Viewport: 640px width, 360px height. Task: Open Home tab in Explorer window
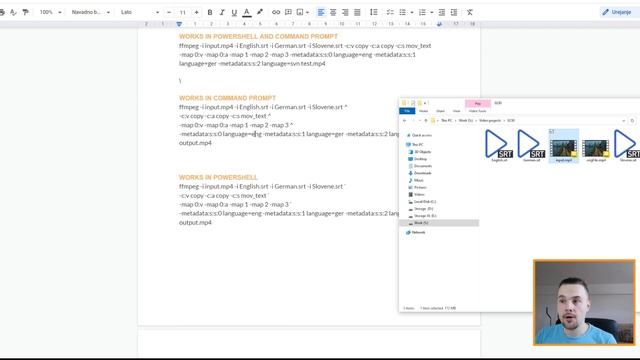click(x=424, y=111)
